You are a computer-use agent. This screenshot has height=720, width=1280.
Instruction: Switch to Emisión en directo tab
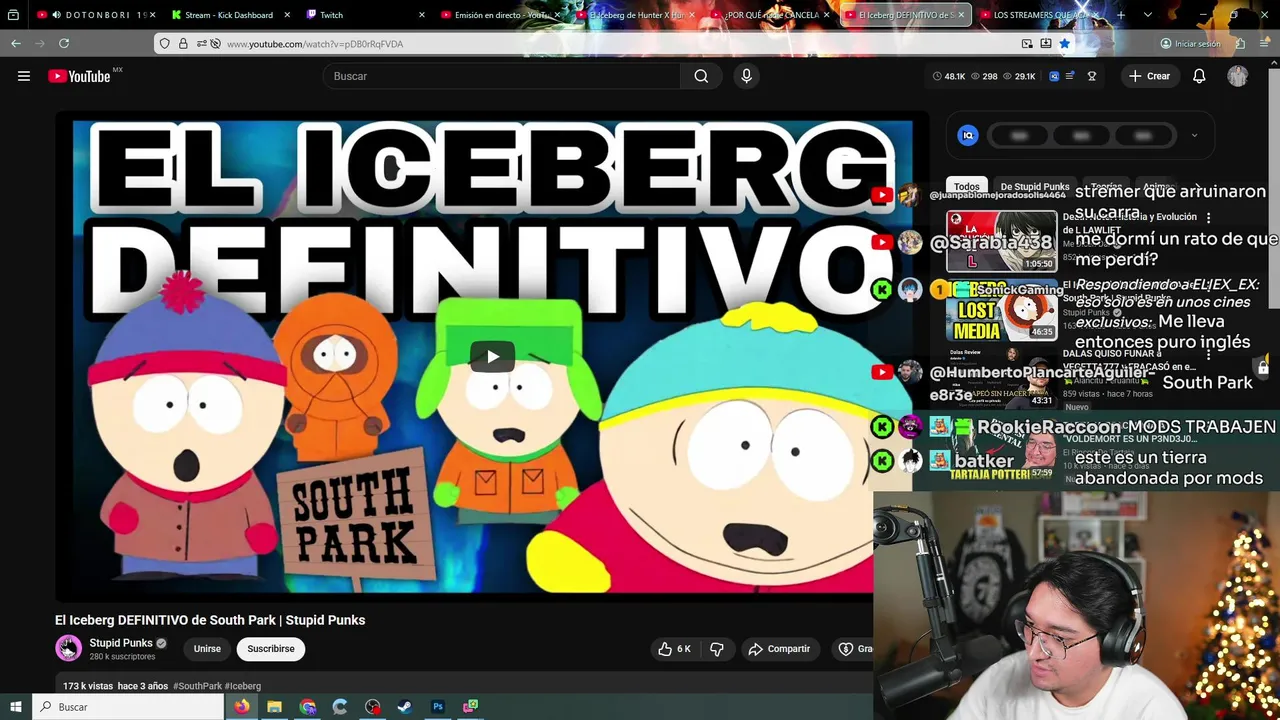(x=500, y=15)
